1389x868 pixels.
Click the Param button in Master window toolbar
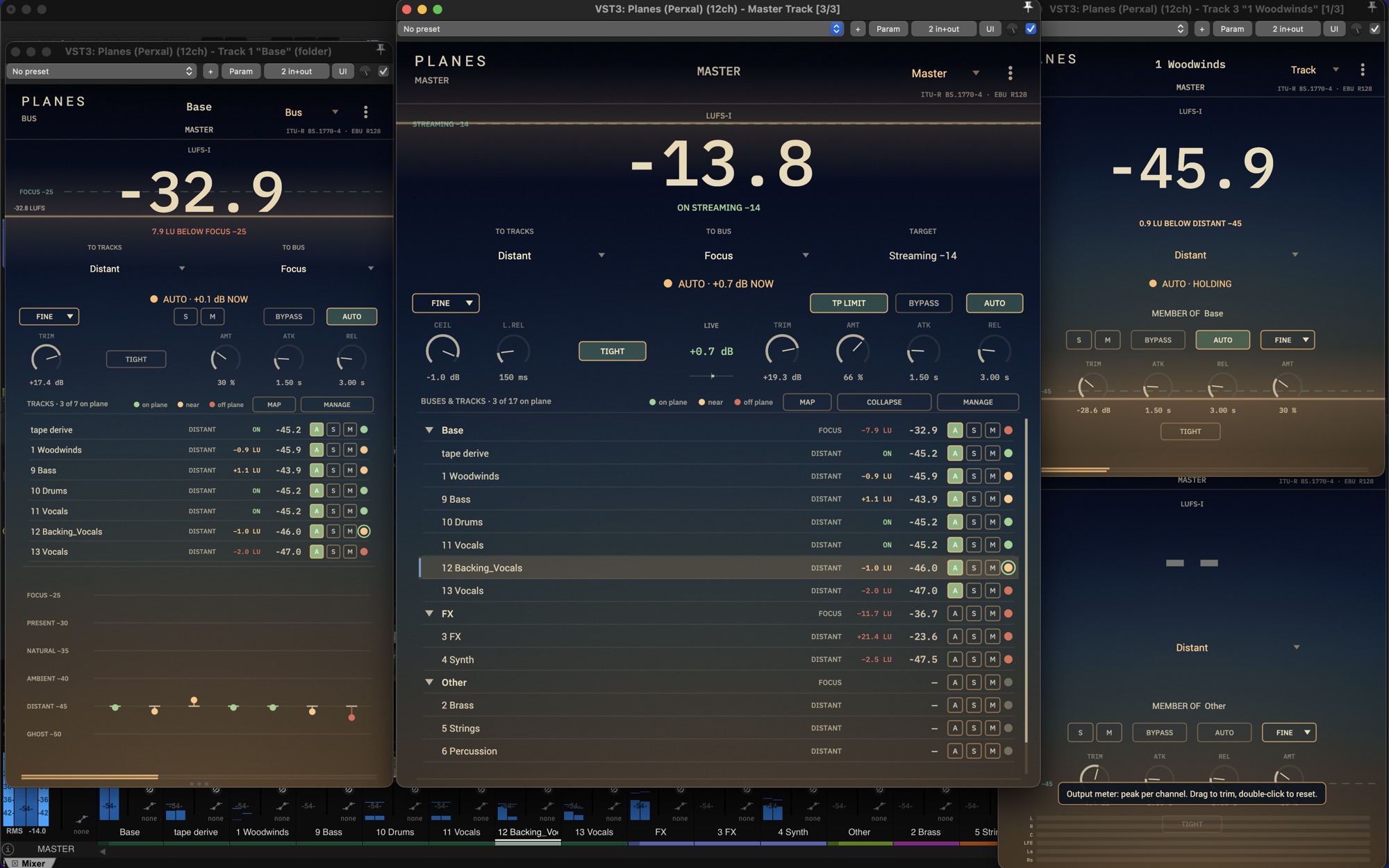click(888, 29)
